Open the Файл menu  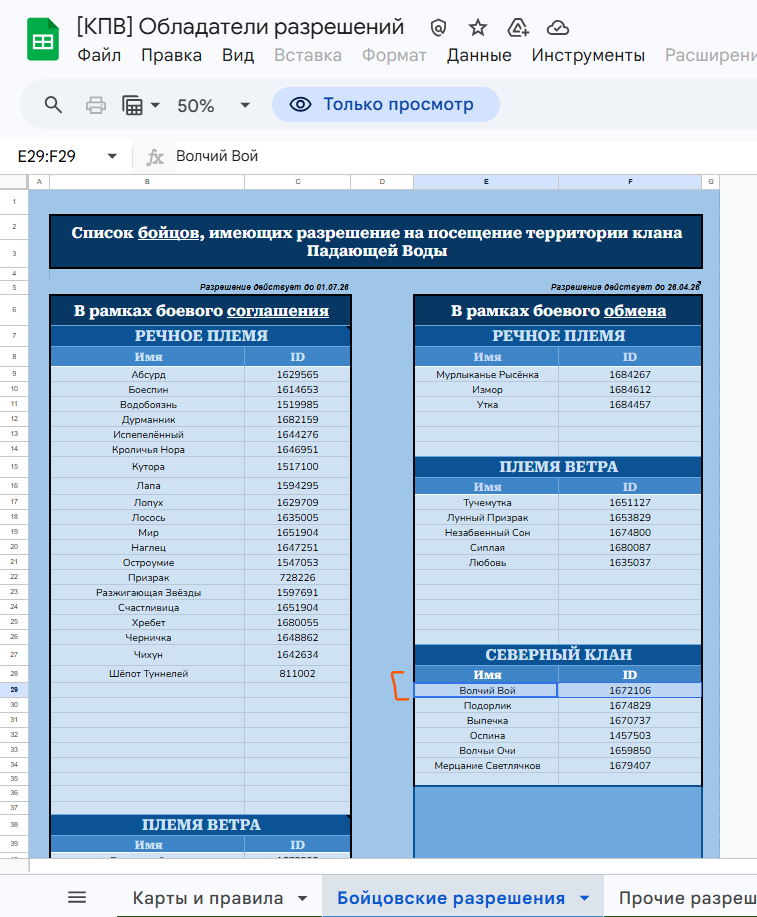coord(99,56)
